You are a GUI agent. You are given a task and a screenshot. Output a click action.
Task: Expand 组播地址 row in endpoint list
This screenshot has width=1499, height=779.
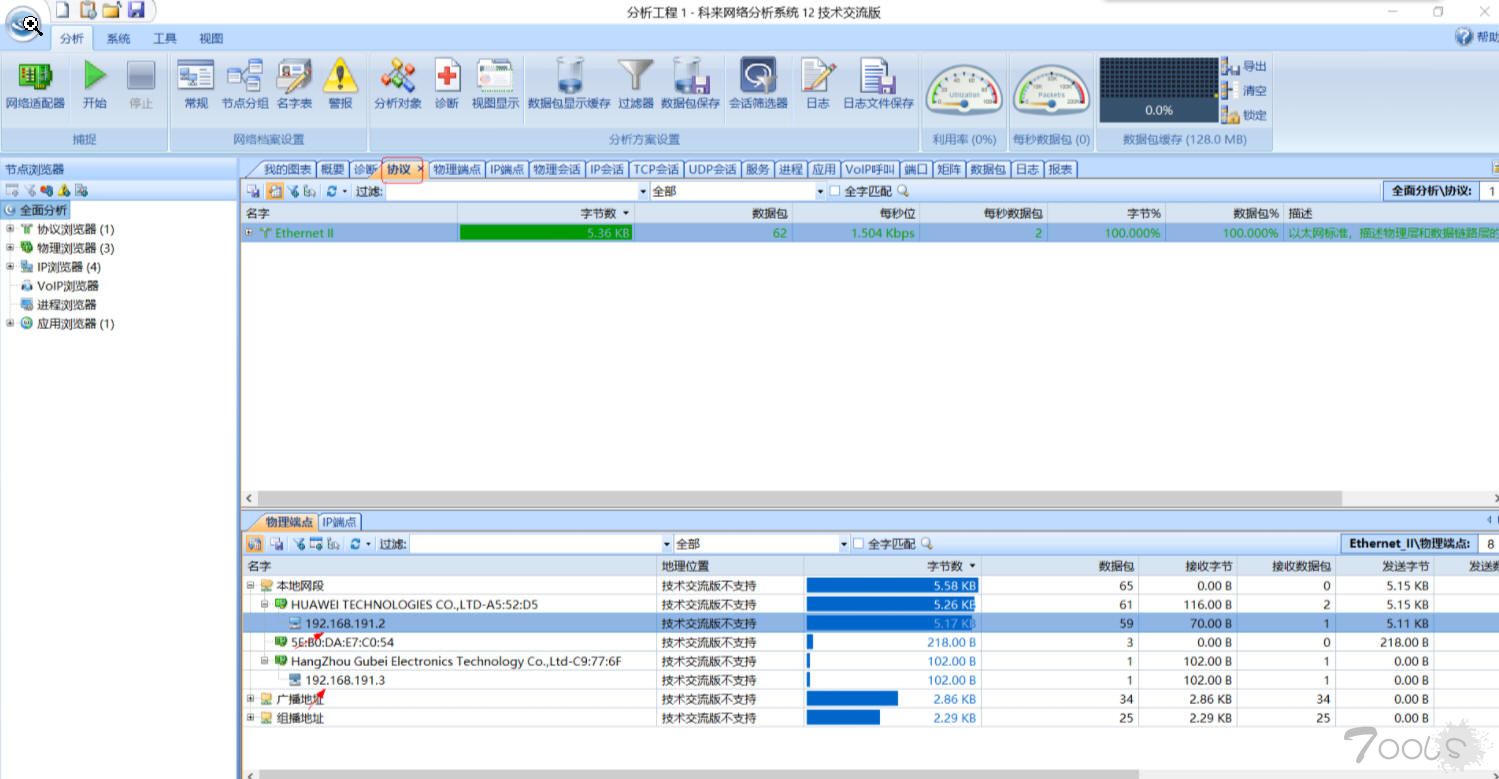[251, 718]
